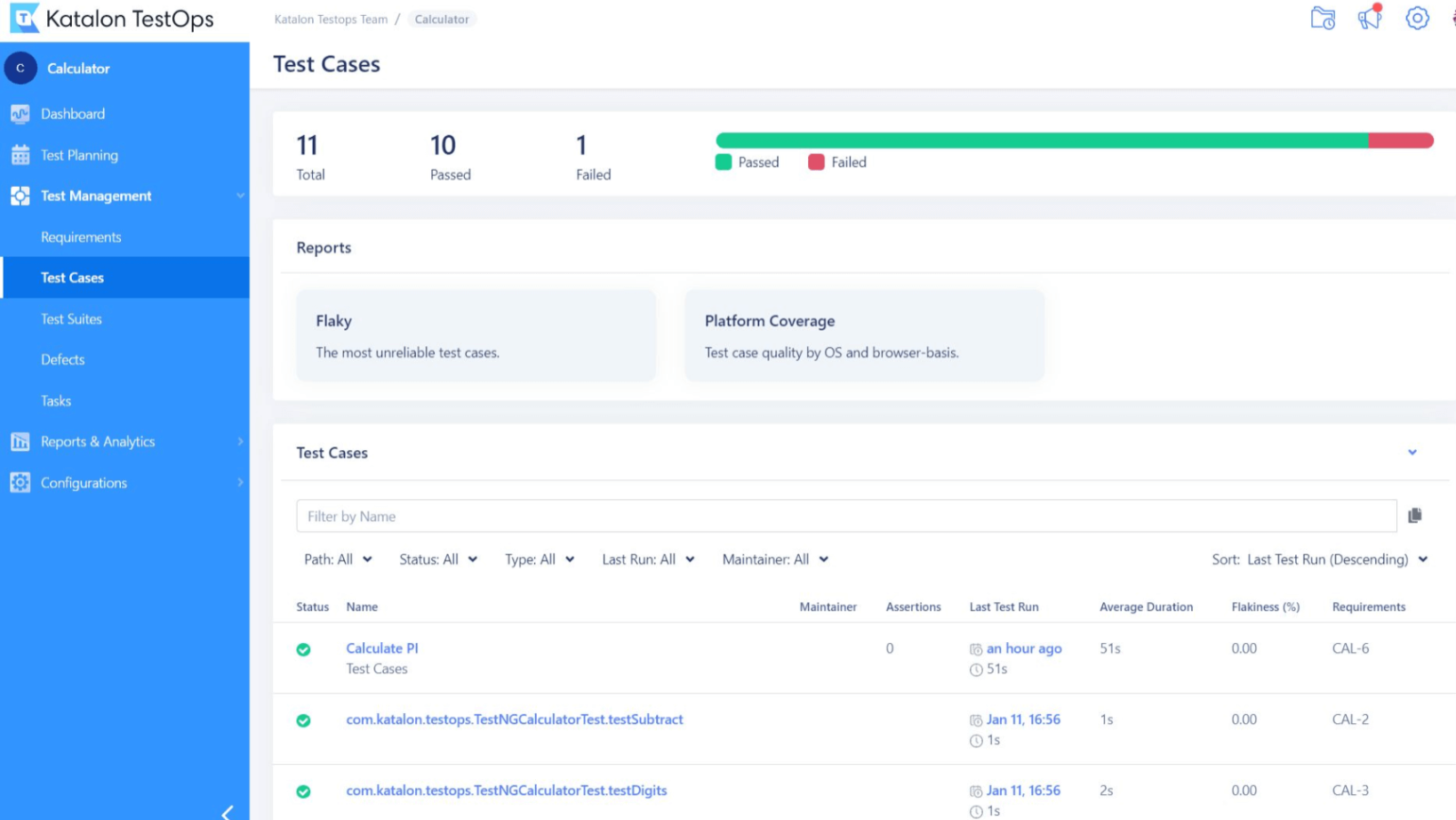Open the Type: All filter dropdown
This screenshot has height=820, width=1456.
pos(540,559)
